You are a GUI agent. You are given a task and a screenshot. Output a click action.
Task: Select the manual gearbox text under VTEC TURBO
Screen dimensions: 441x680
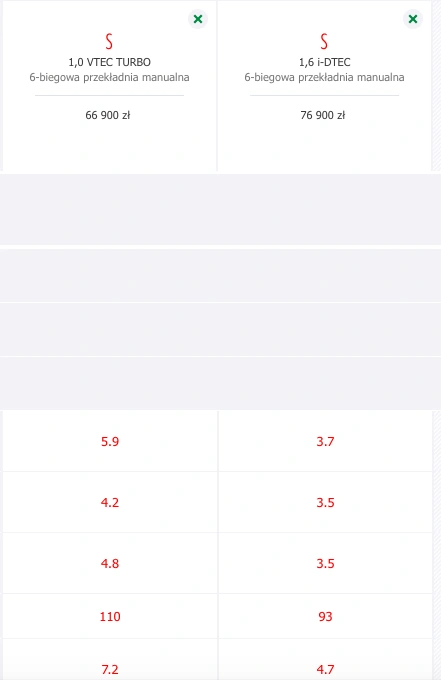coord(109,78)
